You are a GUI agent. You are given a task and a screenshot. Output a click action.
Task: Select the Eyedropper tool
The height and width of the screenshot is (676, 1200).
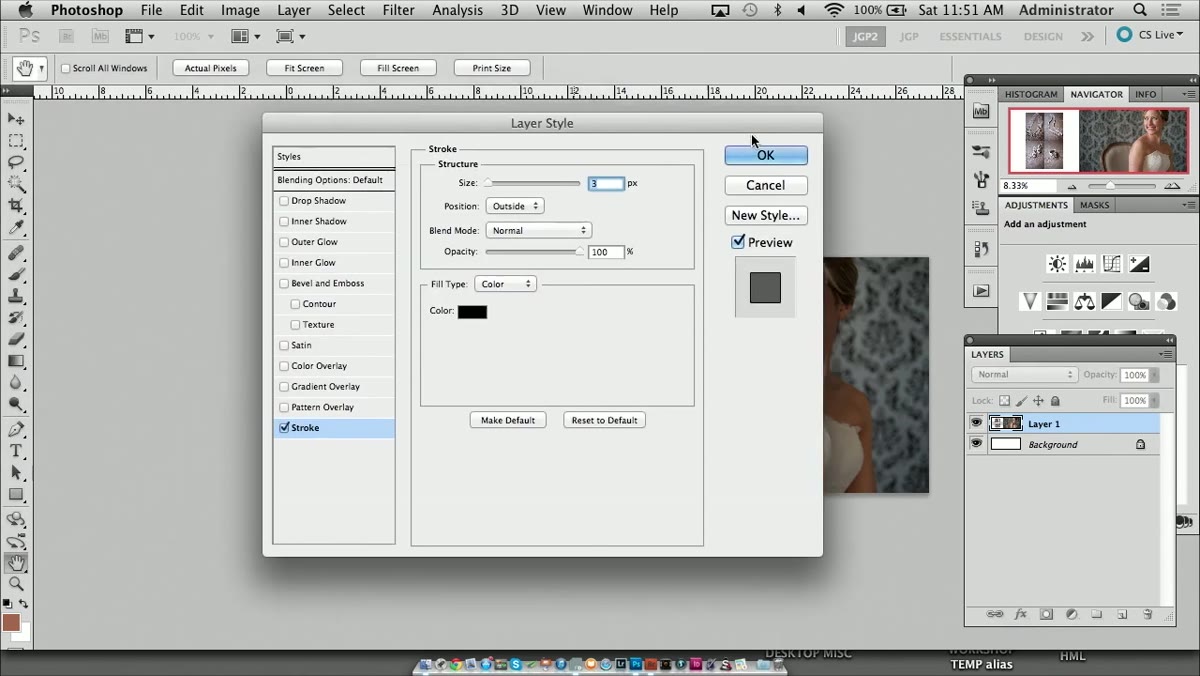[16, 227]
